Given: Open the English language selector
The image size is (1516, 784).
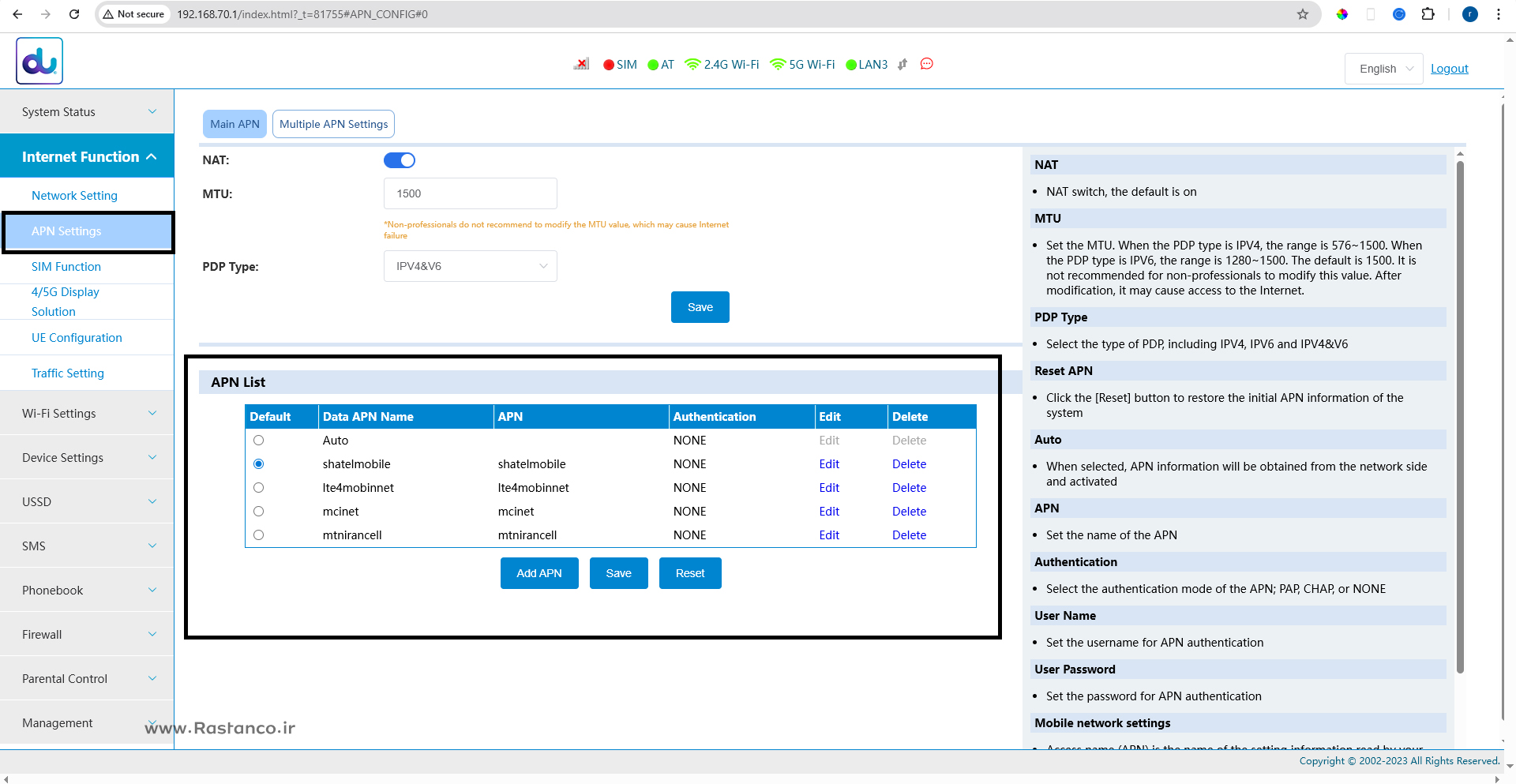Looking at the screenshot, I should pyautogui.click(x=1384, y=69).
